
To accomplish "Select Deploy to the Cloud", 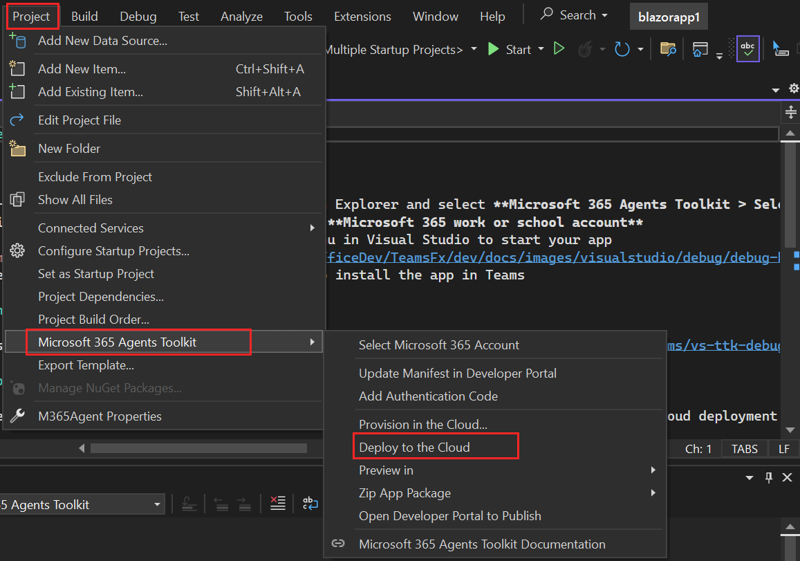I will pyautogui.click(x=414, y=447).
